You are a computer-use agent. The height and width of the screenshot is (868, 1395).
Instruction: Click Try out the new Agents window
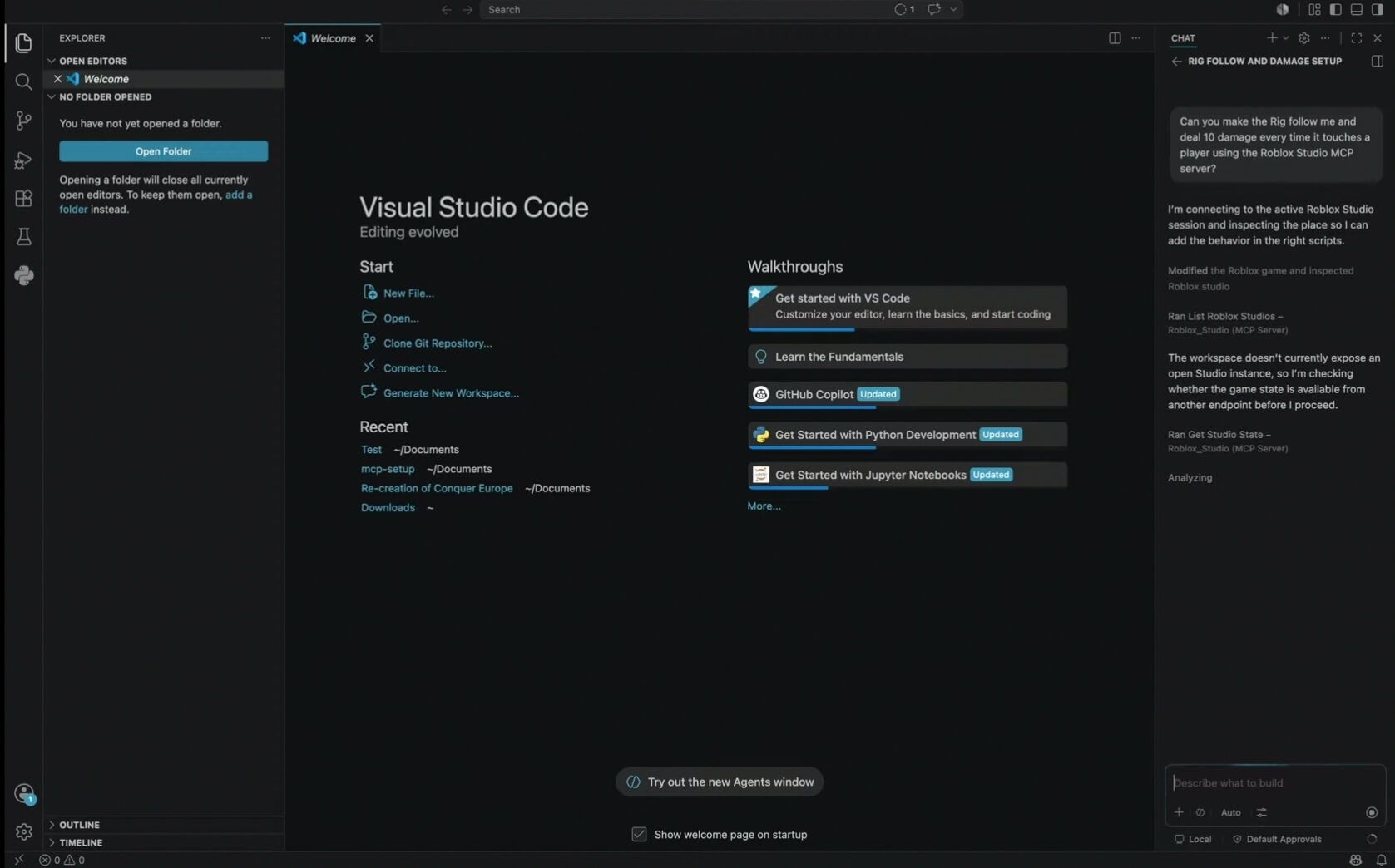[x=720, y=782]
